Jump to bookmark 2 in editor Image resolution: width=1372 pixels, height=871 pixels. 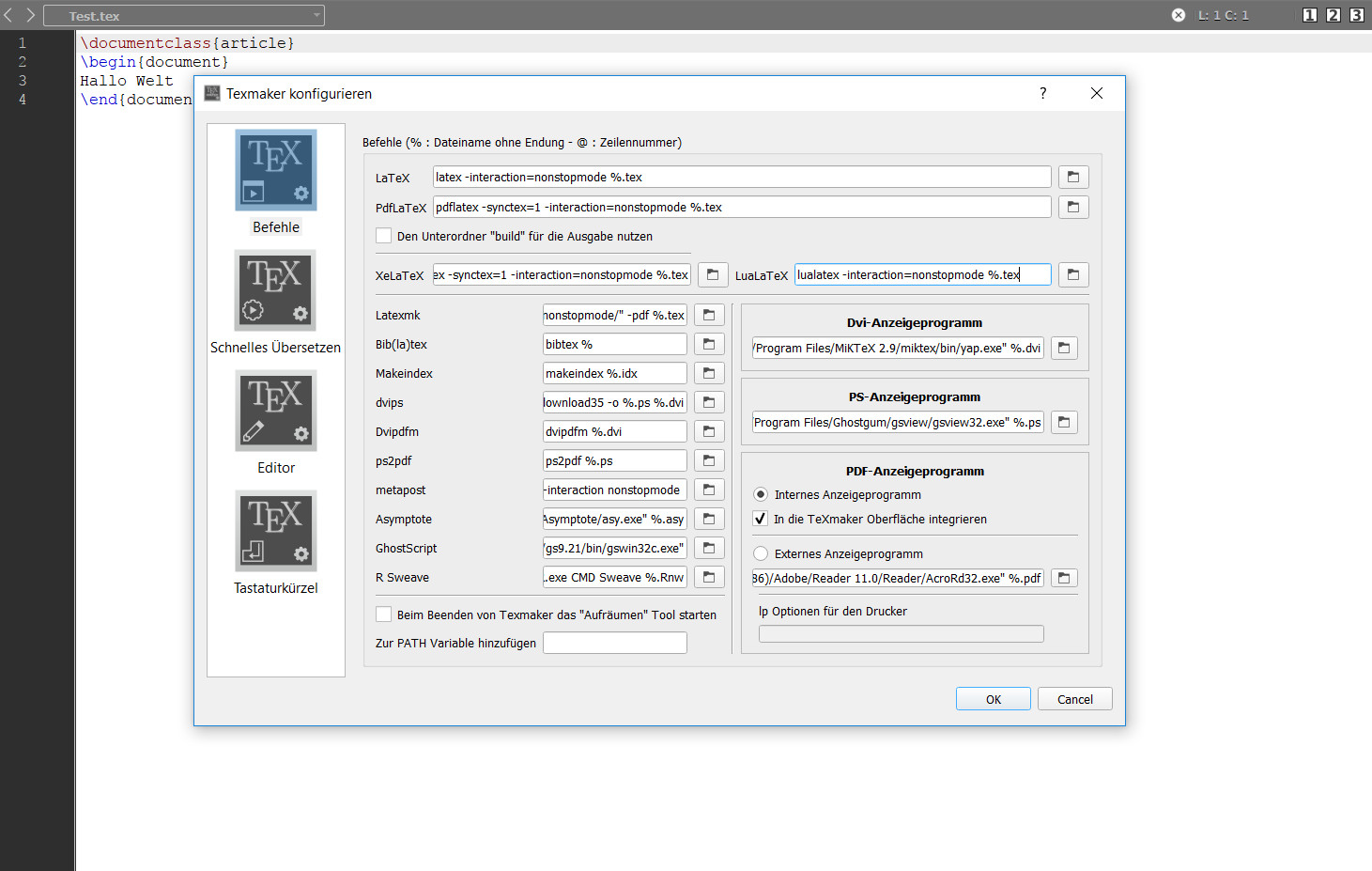(x=1333, y=15)
